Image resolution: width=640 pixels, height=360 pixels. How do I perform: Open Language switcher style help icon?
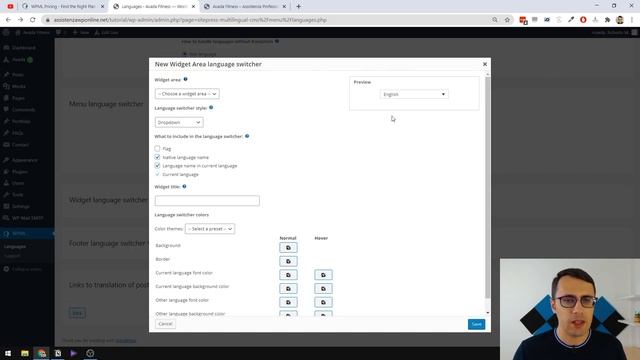click(211, 108)
